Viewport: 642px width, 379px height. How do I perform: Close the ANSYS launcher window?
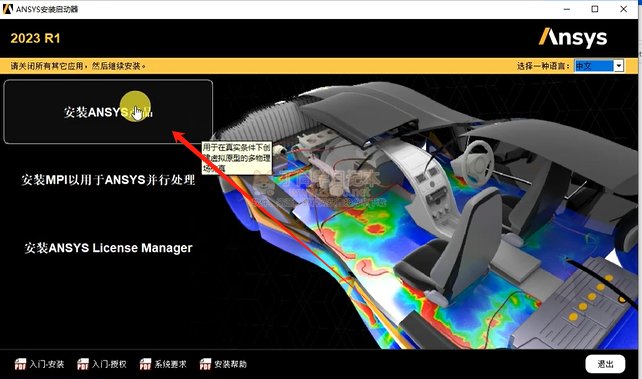click(x=624, y=9)
